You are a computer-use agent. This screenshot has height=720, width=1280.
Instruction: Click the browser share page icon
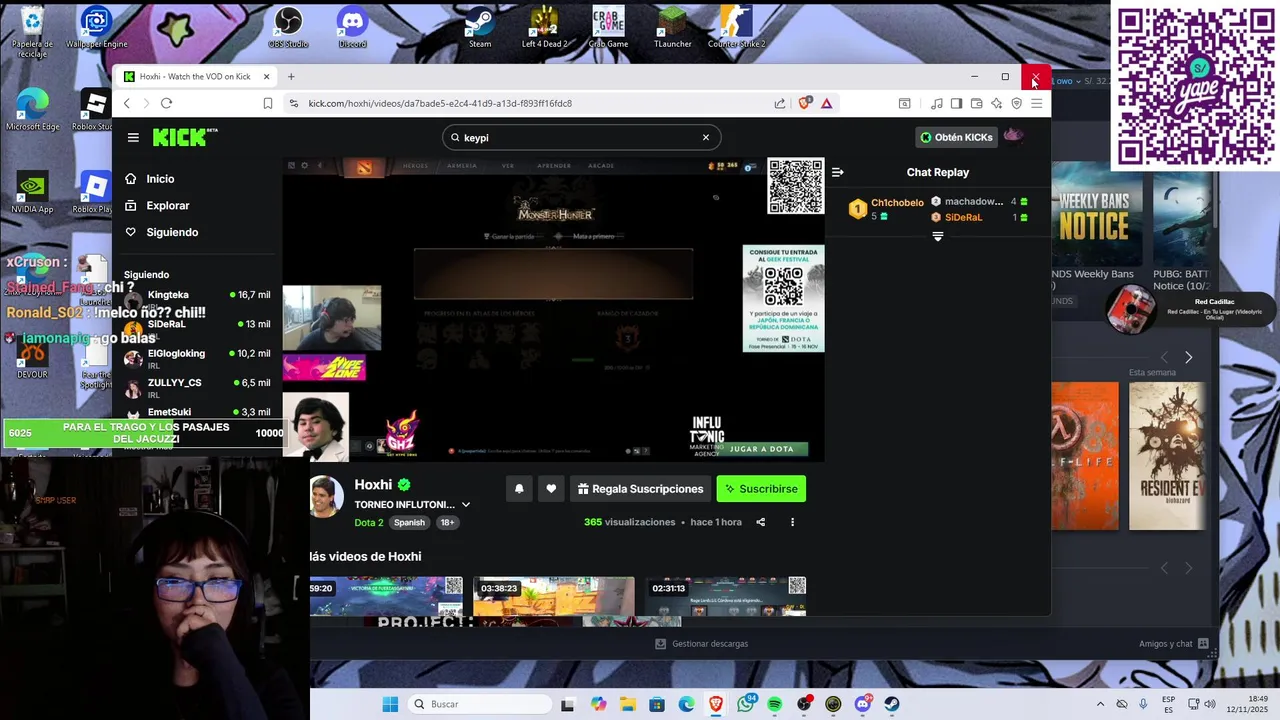point(780,103)
